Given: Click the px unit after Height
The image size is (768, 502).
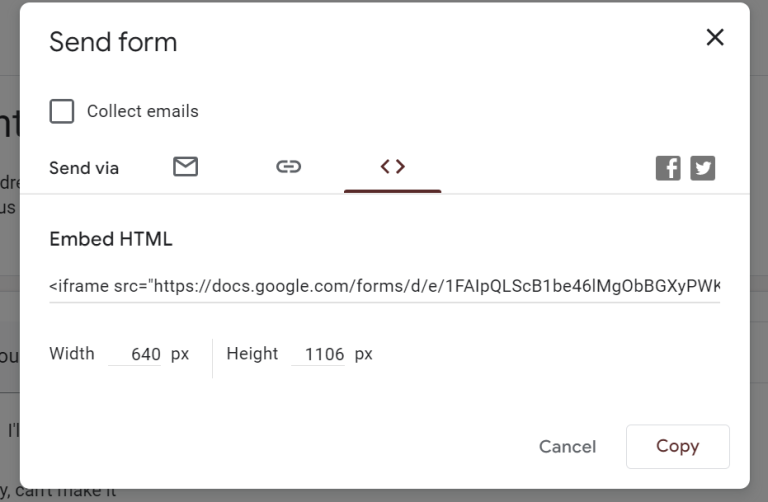Looking at the screenshot, I should tap(363, 354).
